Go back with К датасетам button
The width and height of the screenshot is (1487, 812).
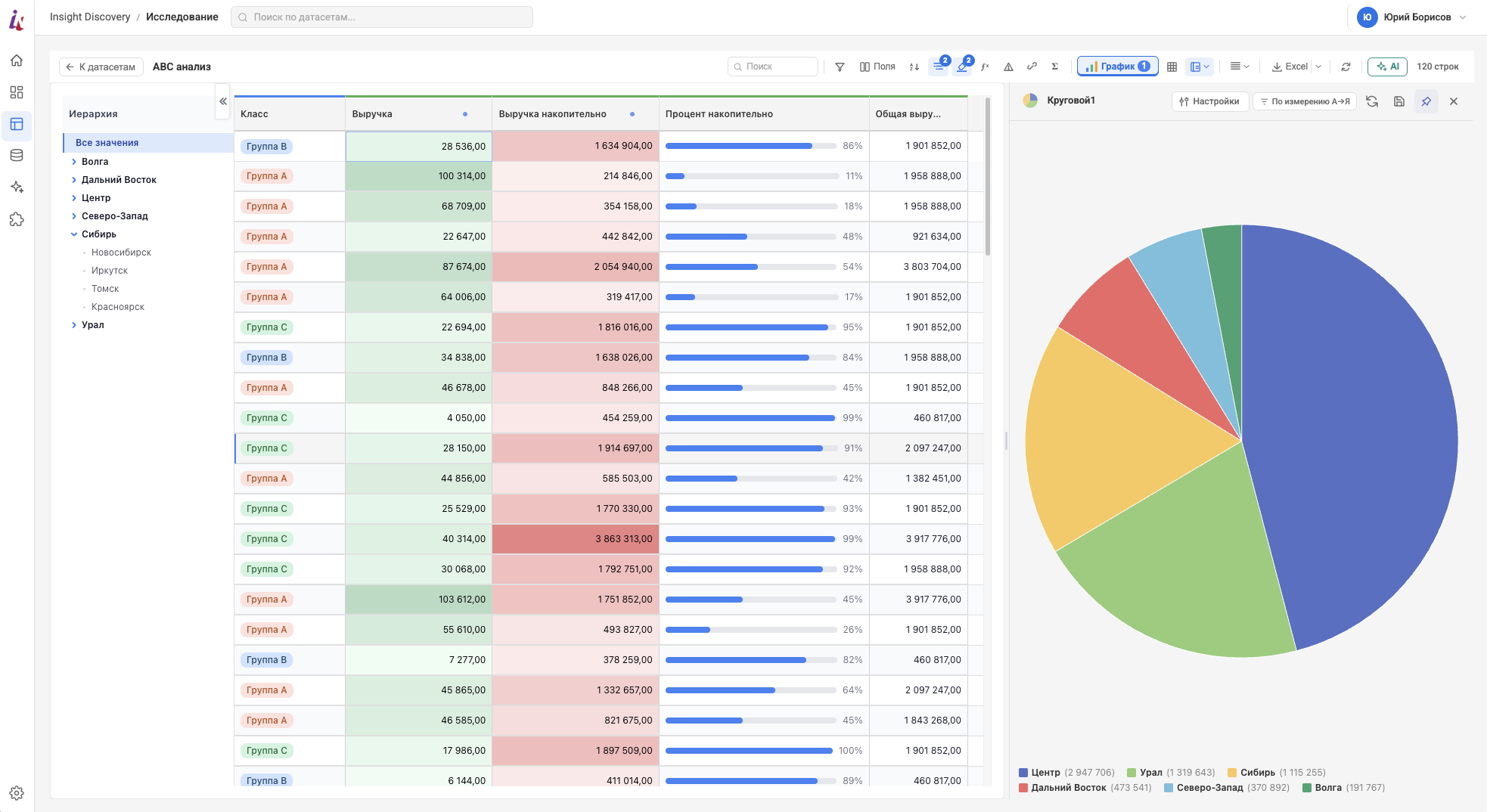pyautogui.click(x=101, y=67)
